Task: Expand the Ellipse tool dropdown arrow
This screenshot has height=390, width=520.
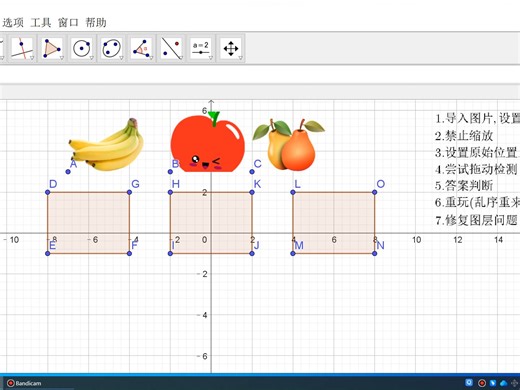Action: pos(121,58)
